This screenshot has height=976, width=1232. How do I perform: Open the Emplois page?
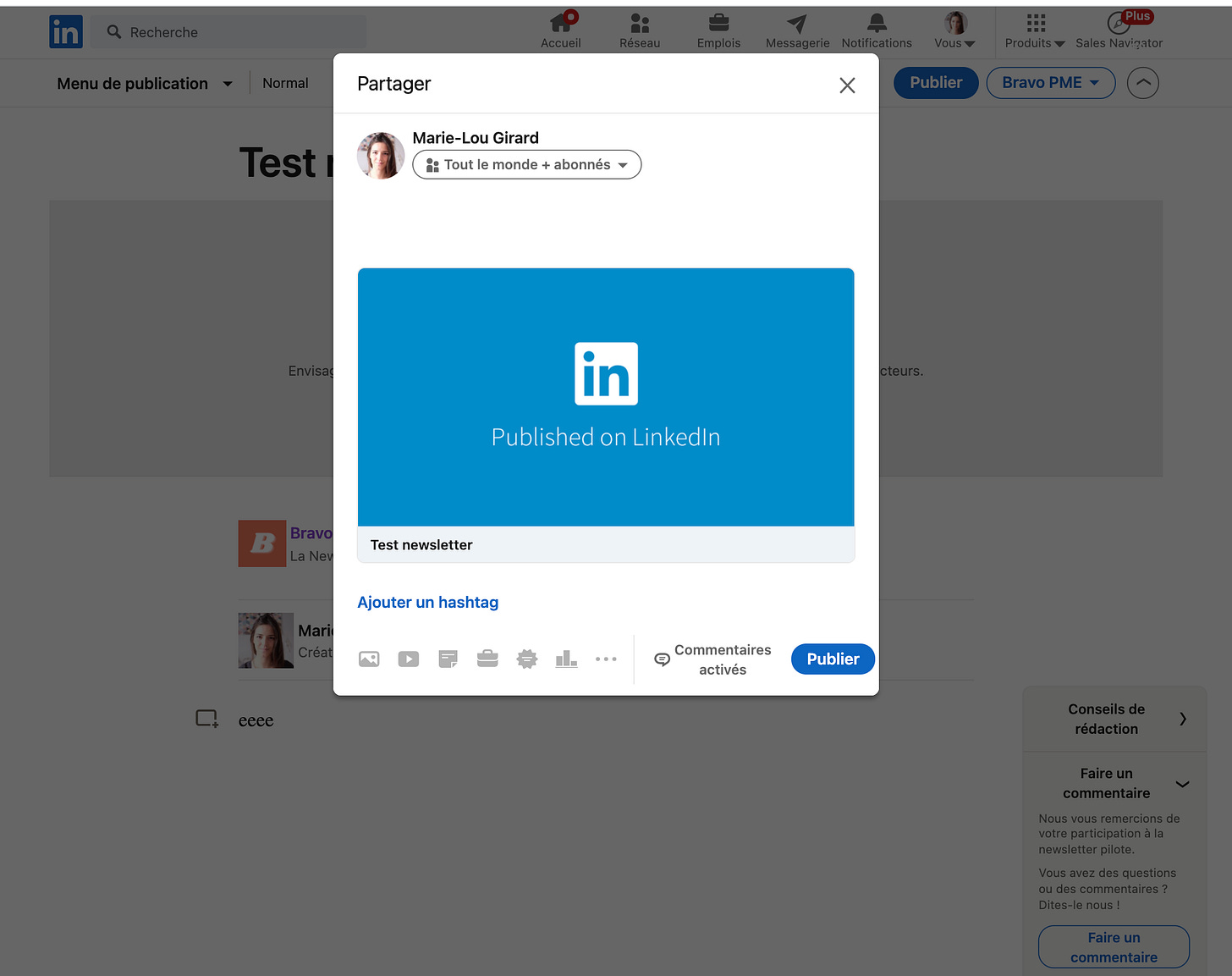click(719, 30)
